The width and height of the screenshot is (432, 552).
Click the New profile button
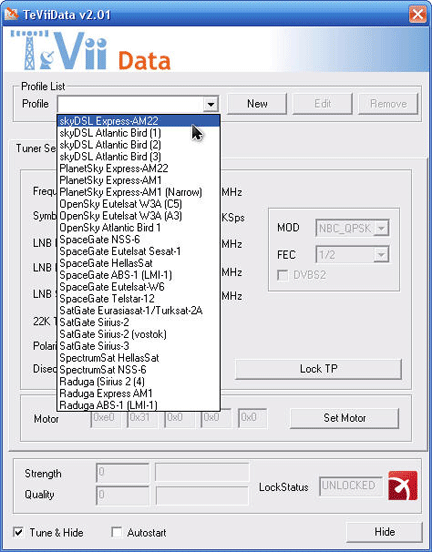pyautogui.click(x=257, y=104)
